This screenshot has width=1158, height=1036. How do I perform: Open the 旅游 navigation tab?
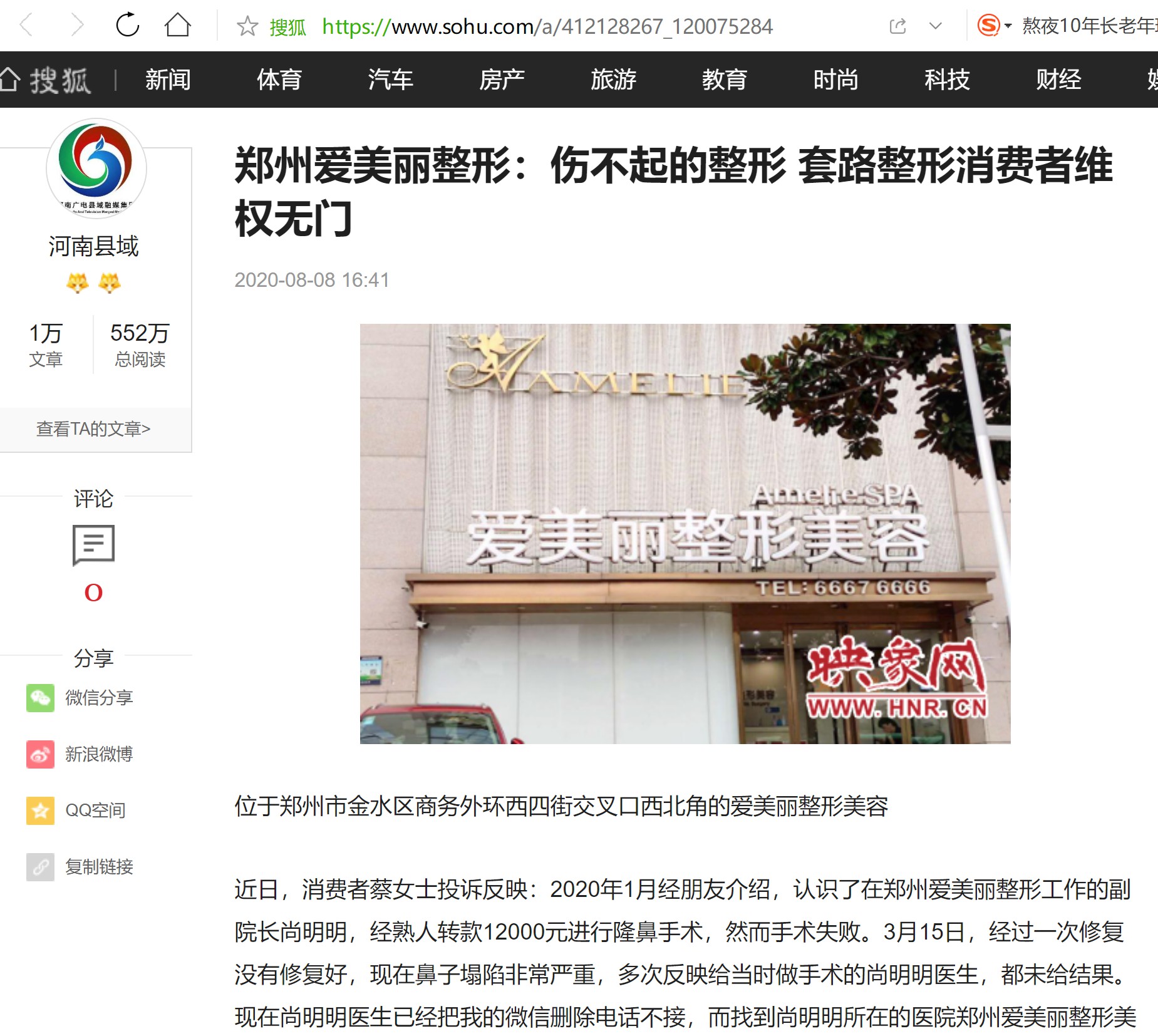coord(613,80)
